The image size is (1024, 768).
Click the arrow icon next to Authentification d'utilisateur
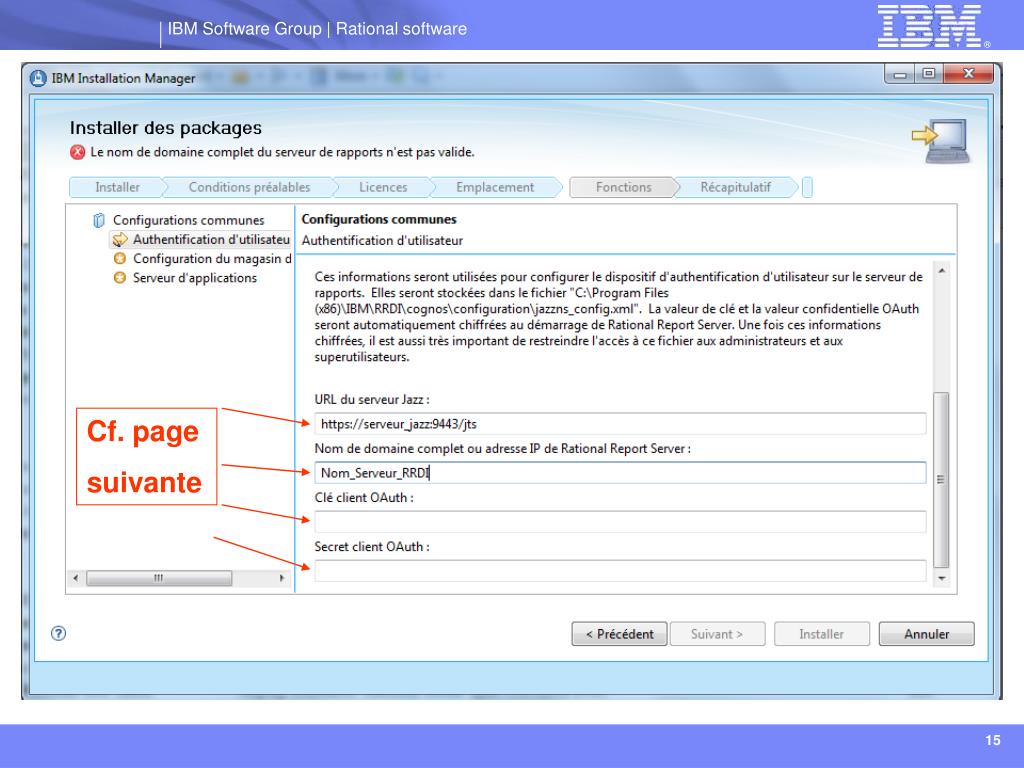pyautogui.click(x=120, y=240)
